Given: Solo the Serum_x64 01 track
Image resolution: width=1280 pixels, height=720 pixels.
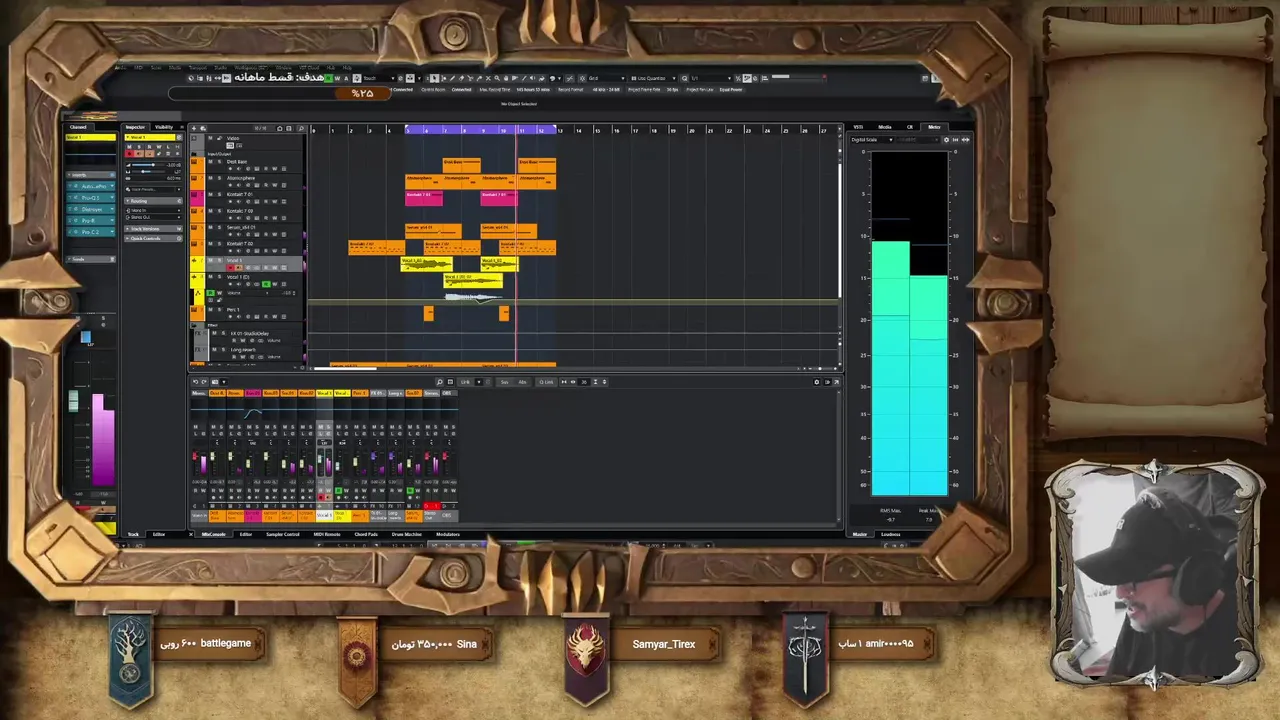Looking at the screenshot, I should click(219, 227).
